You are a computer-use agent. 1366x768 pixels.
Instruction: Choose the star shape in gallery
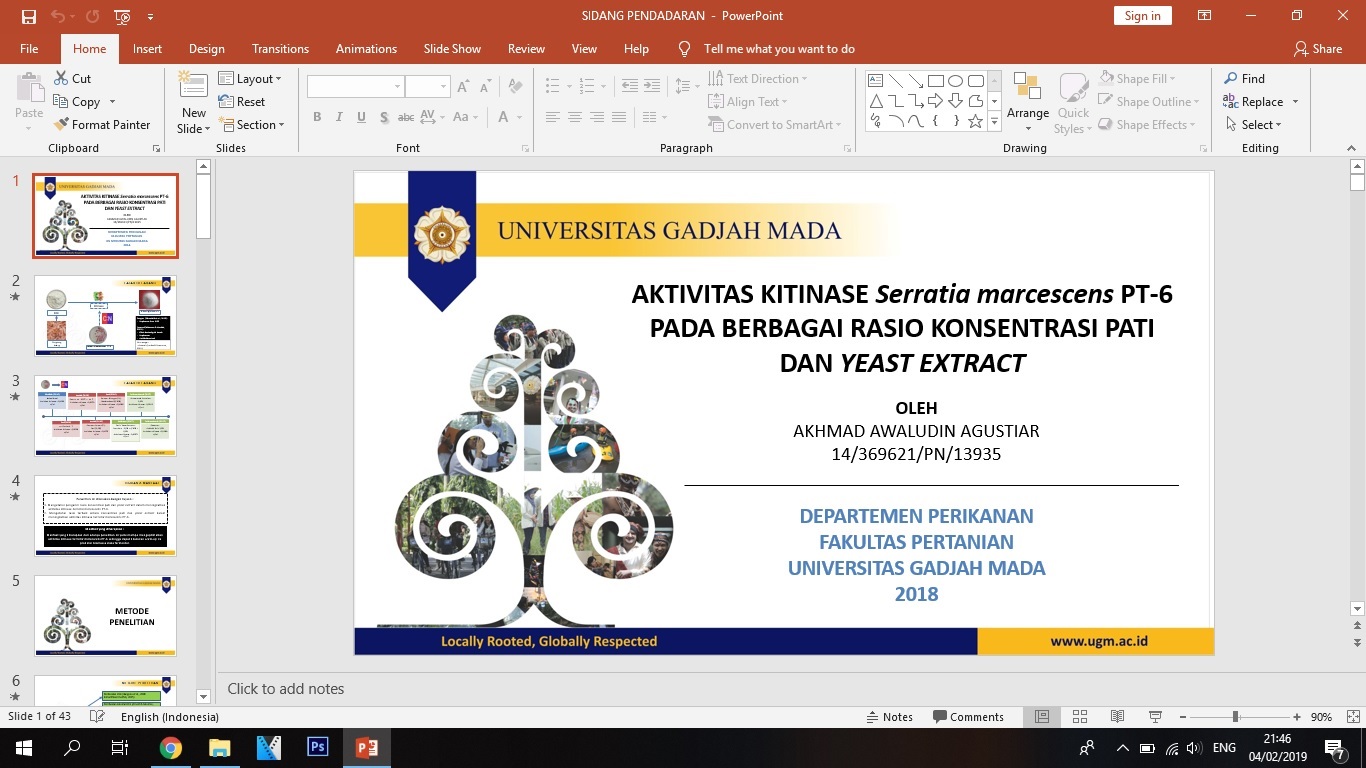pos(975,121)
